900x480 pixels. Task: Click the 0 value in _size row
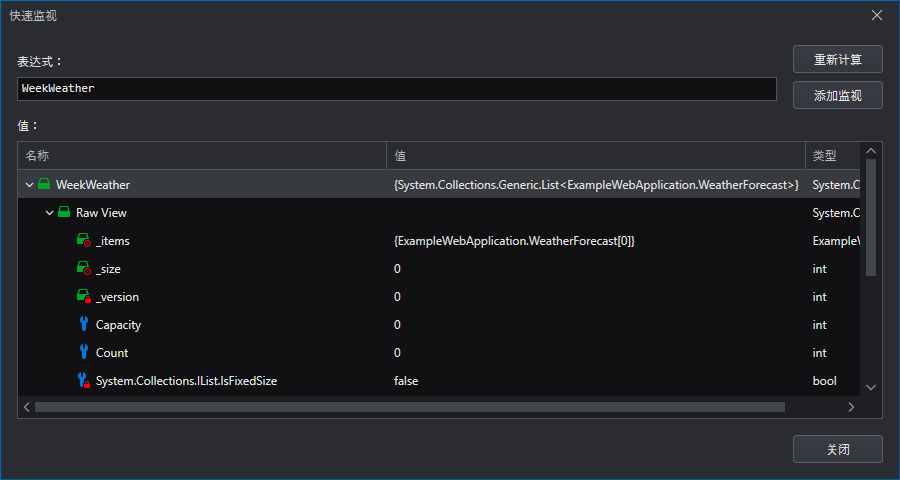coord(397,269)
